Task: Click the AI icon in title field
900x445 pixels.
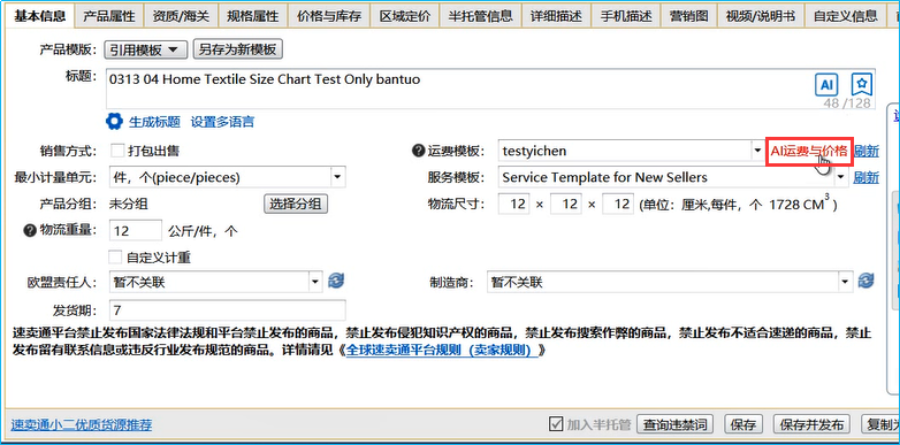Action: tap(827, 85)
